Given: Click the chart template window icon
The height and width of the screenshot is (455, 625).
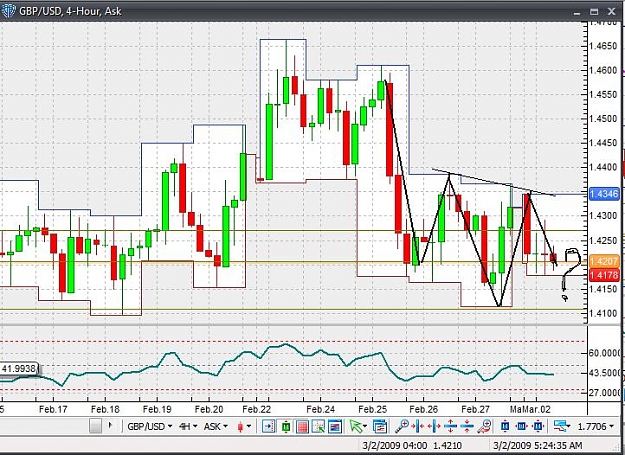Looking at the screenshot, I should pyautogui.click(x=335, y=427).
